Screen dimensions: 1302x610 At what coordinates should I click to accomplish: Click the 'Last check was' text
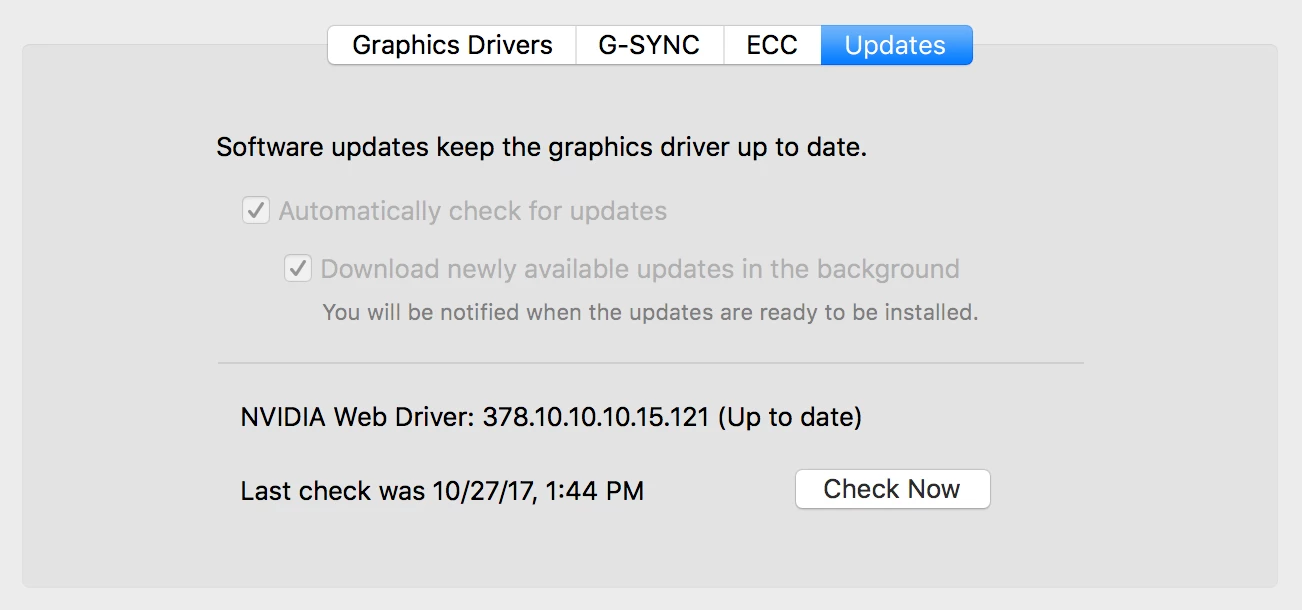pos(333,492)
